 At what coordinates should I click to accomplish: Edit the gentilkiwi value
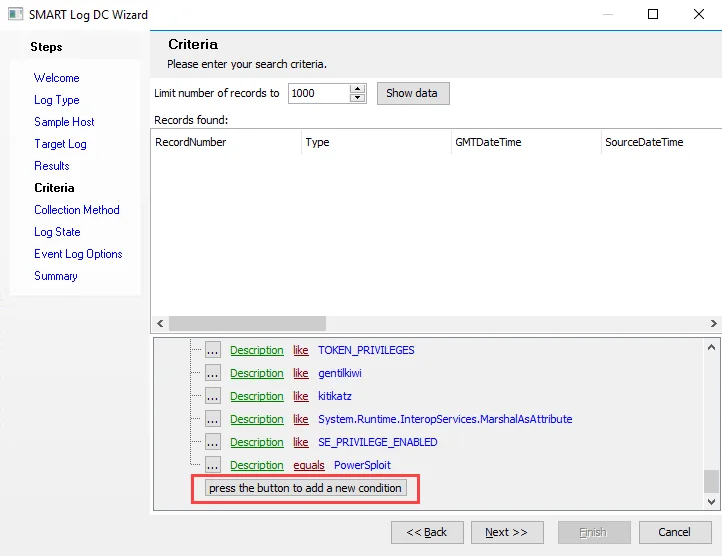[x=340, y=373]
